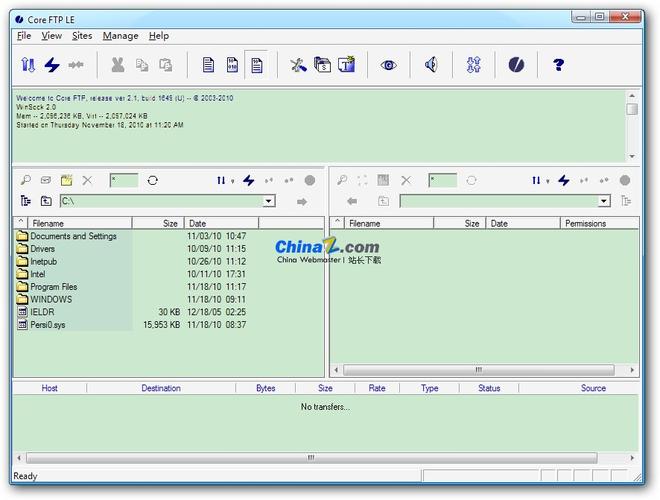The height and width of the screenshot is (500, 660).
Task: Click the Destination column header in transfer queue
Action: (161, 388)
